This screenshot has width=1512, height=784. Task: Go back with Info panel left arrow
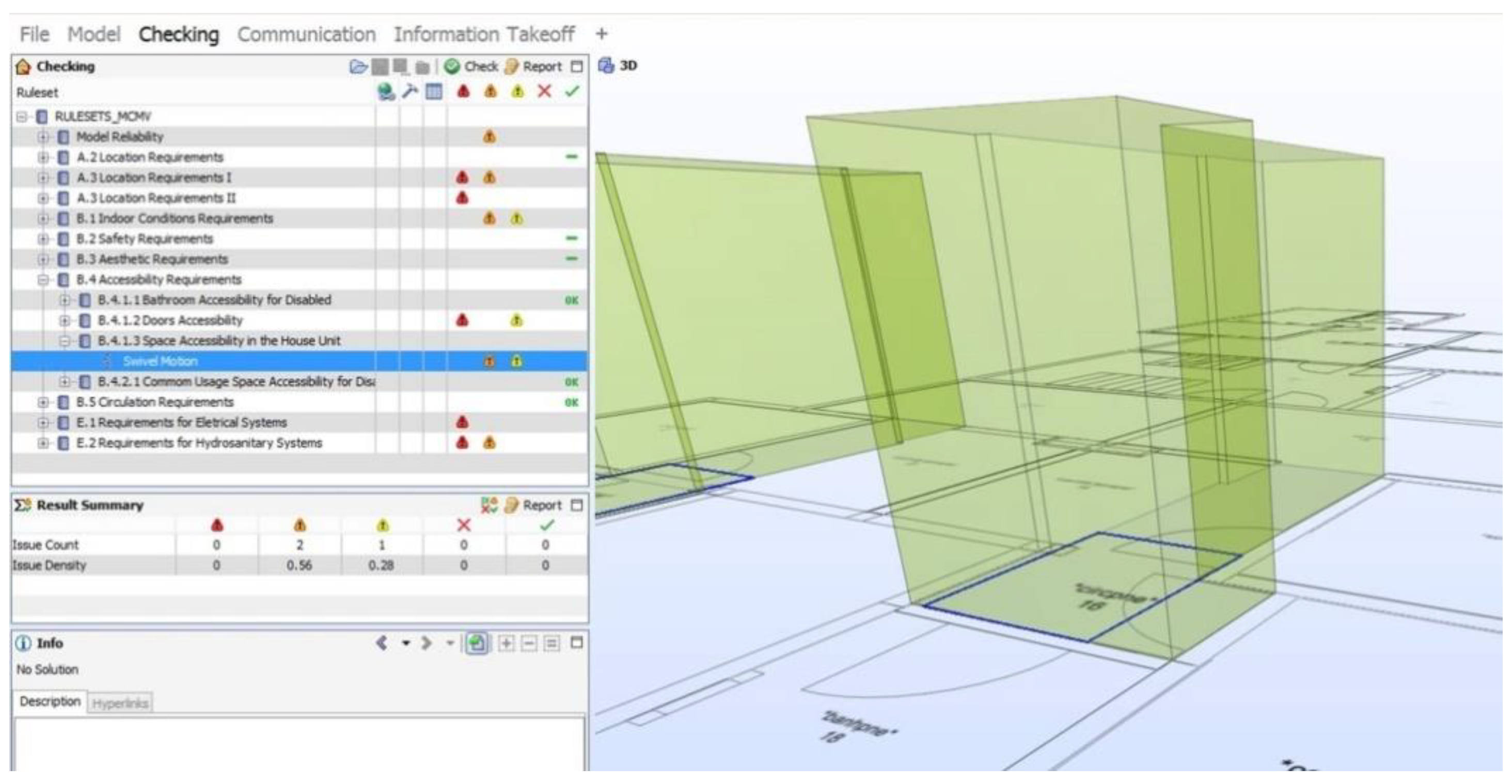(x=382, y=643)
